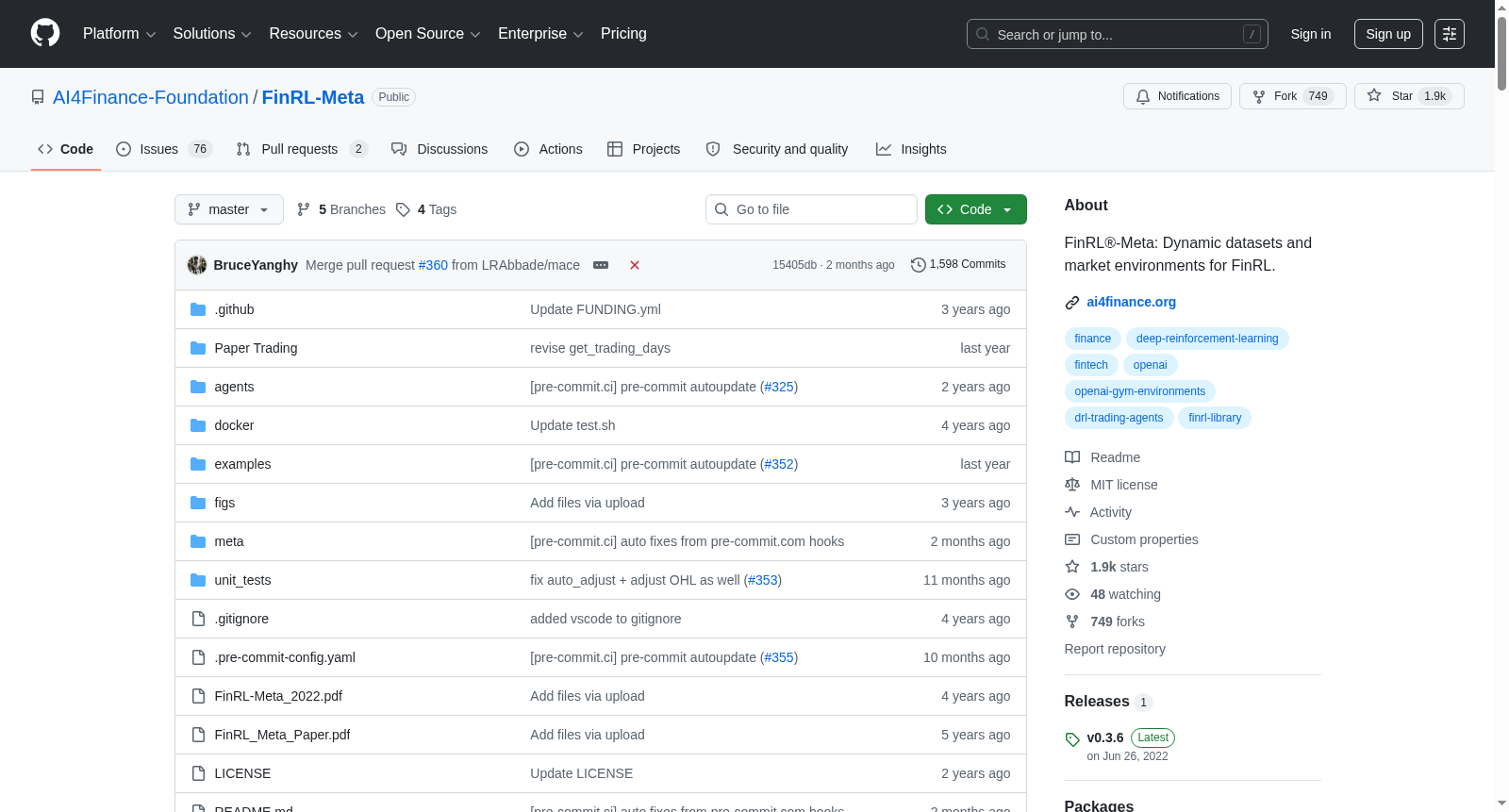This screenshot has width=1509, height=812.
Task: View the 749 forks link
Action: [x=1105, y=621]
